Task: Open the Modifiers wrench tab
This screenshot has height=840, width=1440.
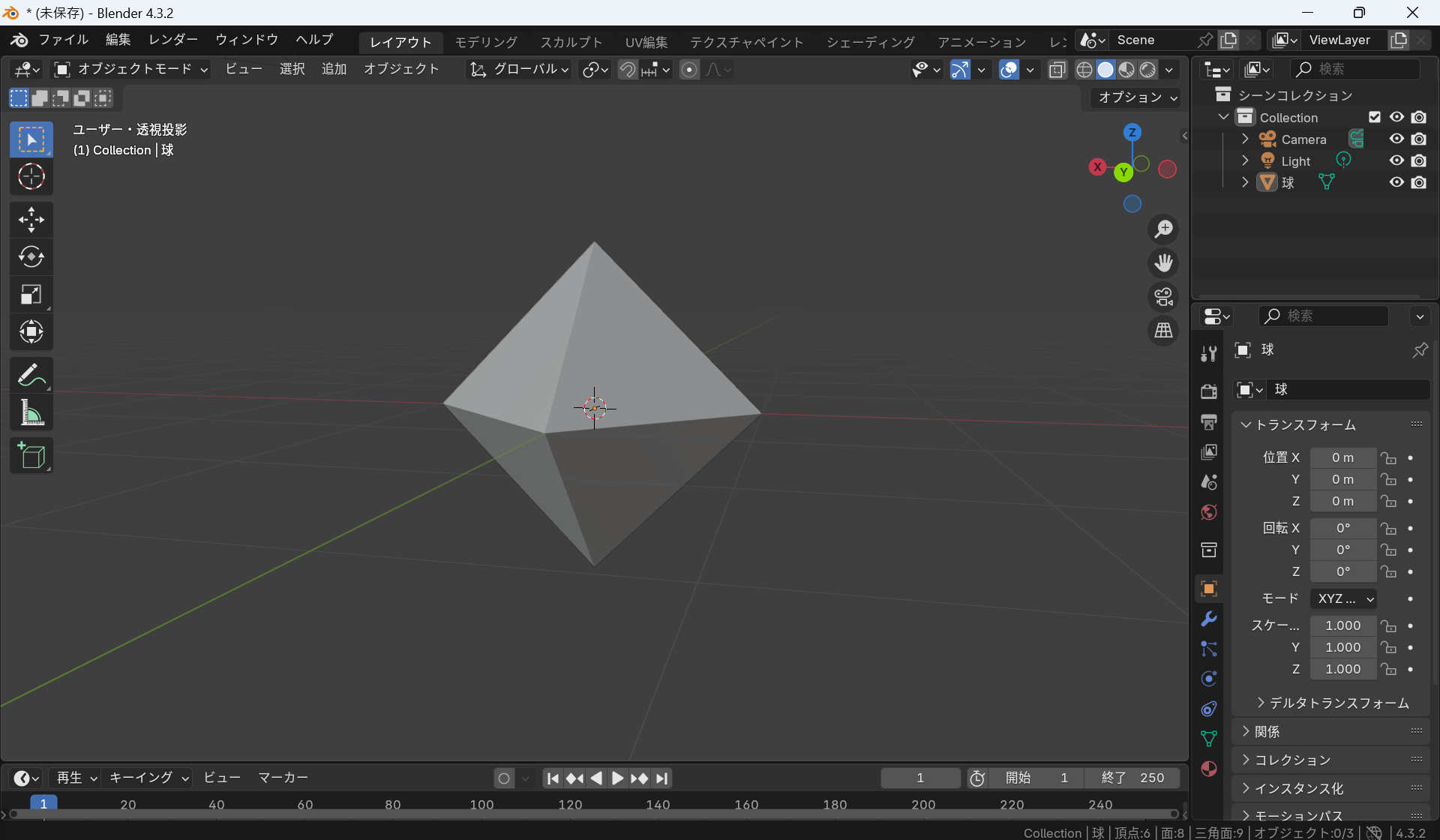Action: (x=1208, y=619)
